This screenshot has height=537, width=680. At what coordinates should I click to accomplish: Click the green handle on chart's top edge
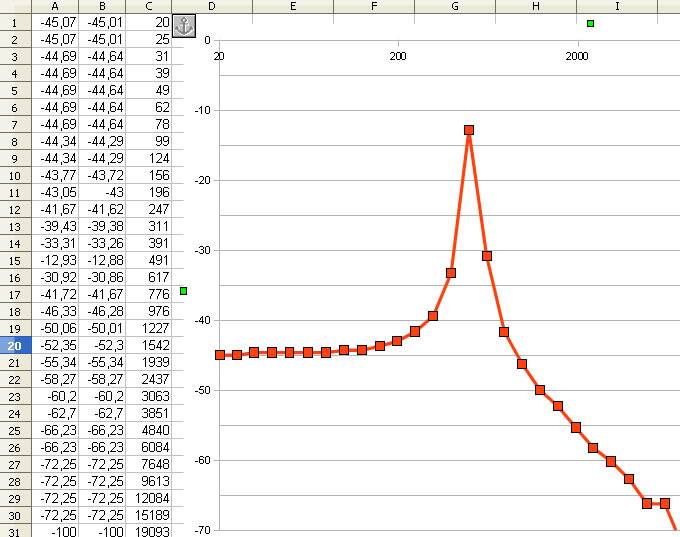(590, 23)
